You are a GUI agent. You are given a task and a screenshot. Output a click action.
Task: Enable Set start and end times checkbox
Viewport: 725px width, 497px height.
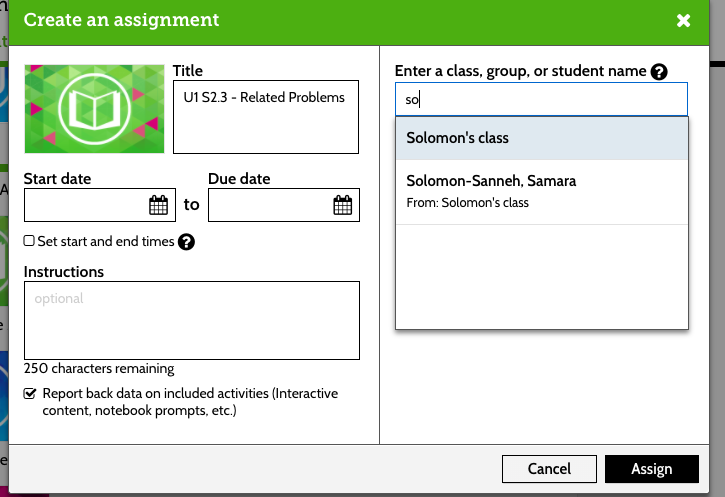29,241
